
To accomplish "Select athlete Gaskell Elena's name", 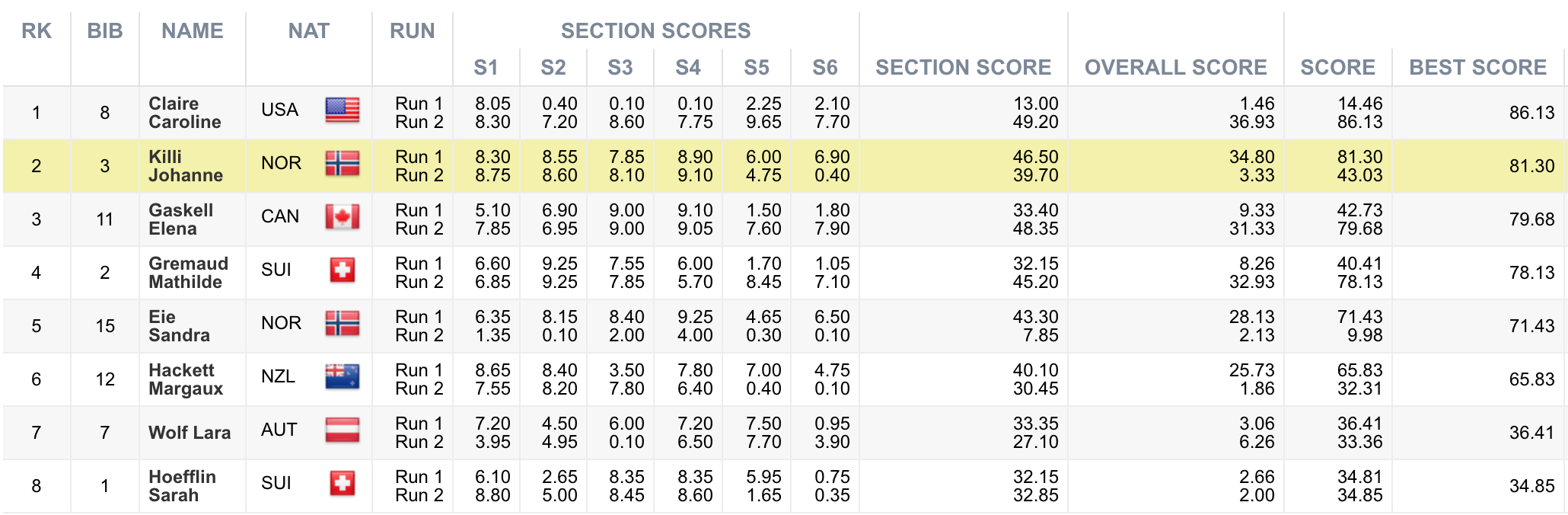I will [180, 219].
